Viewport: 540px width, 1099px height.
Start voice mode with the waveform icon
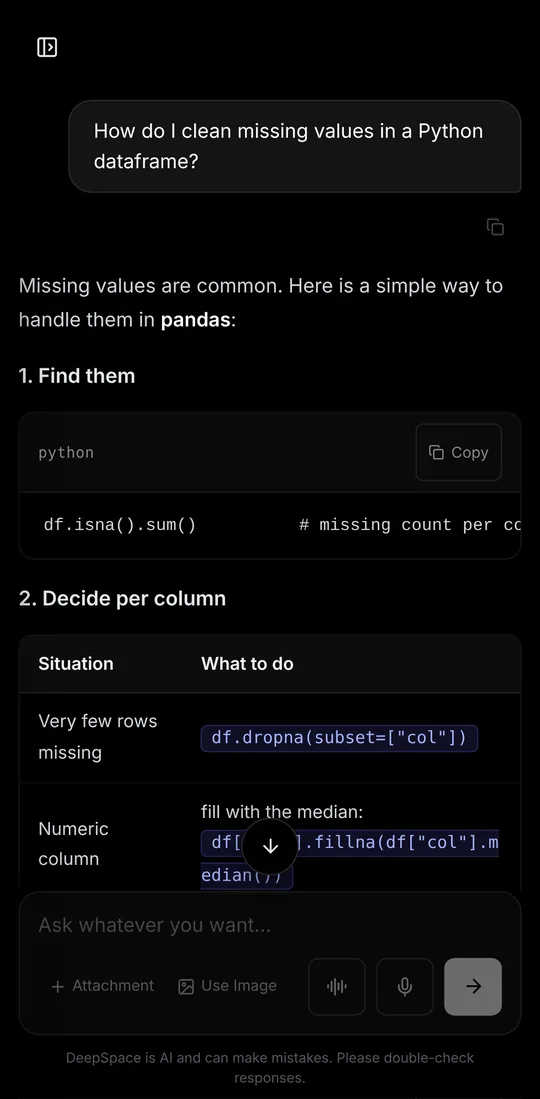[337, 987]
